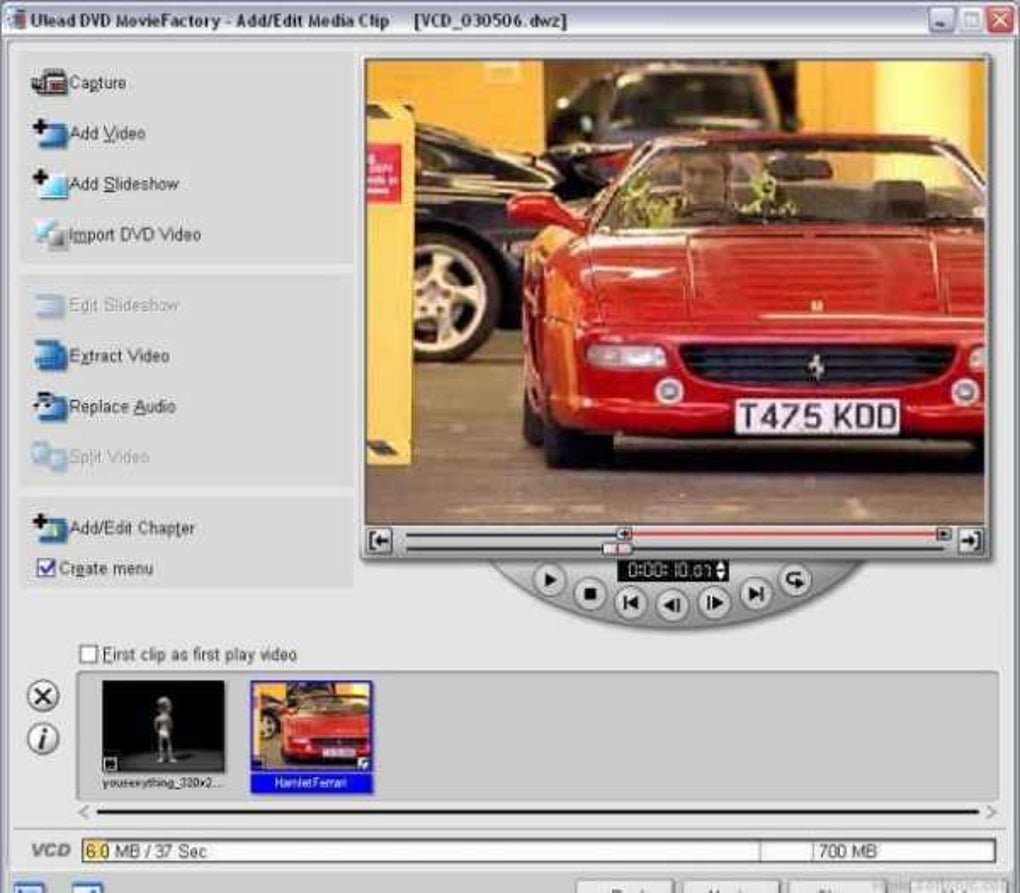Step back one frame
This screenshot has height=893, width=1020.
click(672, 606)
